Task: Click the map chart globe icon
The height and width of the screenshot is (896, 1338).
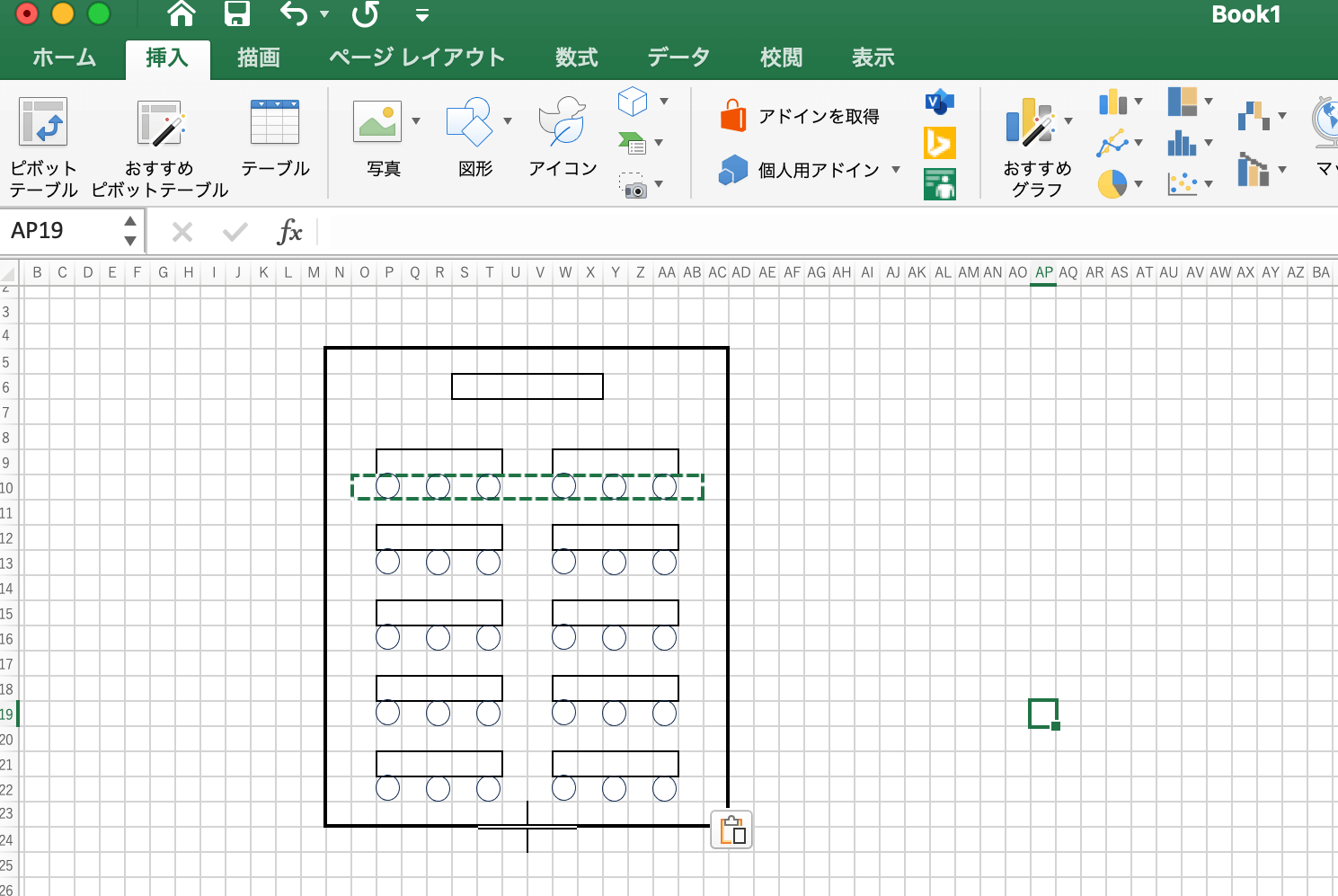Action: coord(1325,121)
